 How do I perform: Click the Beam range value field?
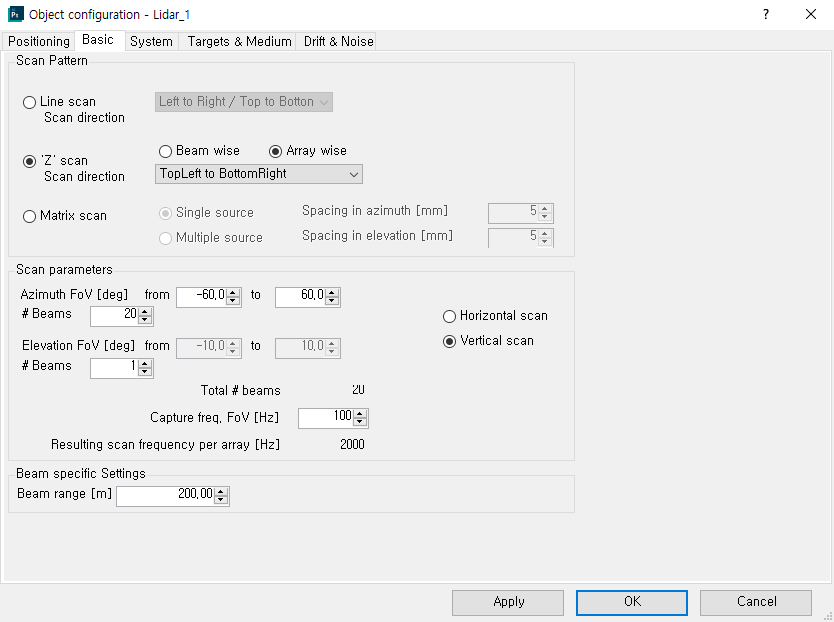165,496
